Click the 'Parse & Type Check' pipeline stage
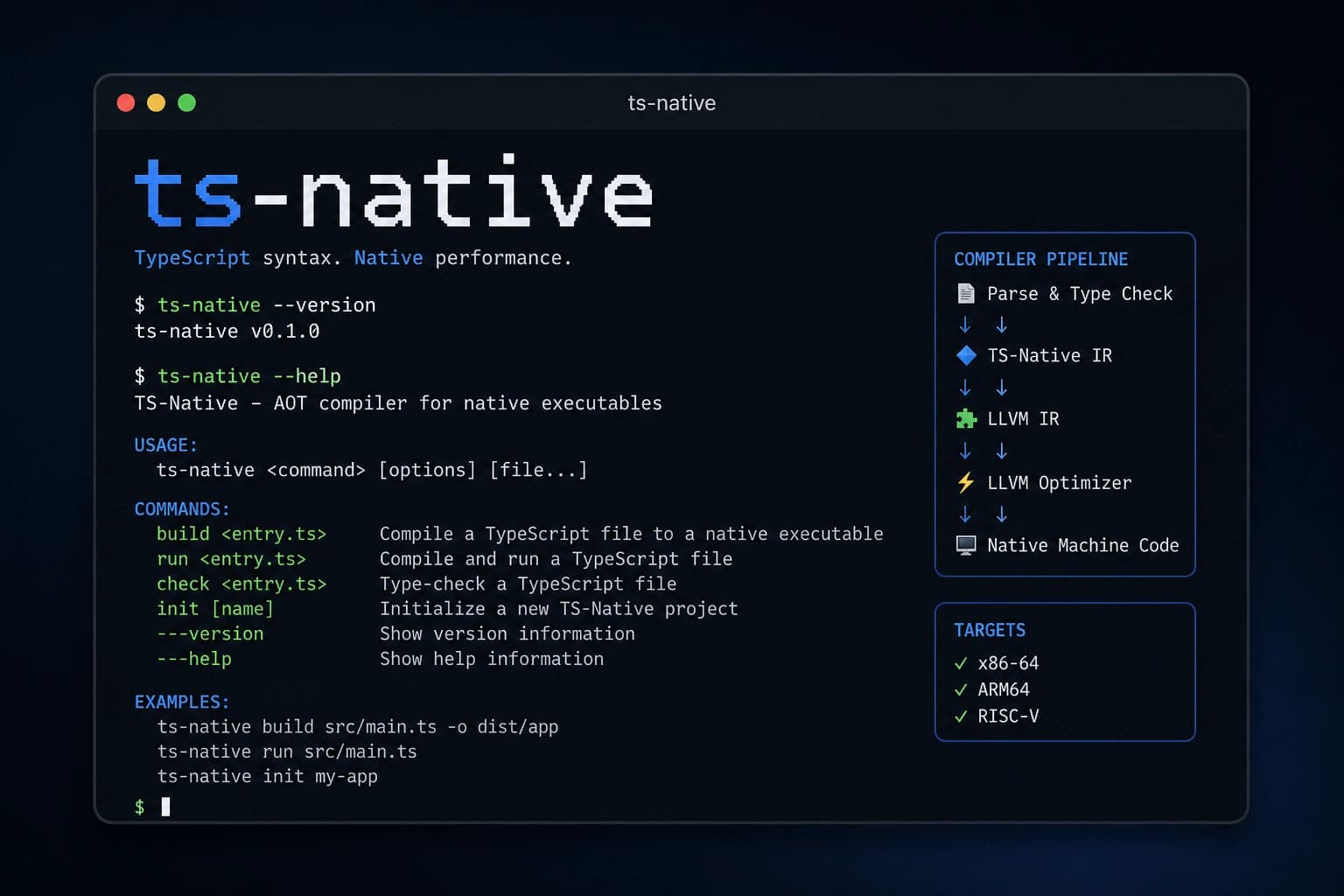Screen dimensions: 1344x896 tap(1080, 294)
